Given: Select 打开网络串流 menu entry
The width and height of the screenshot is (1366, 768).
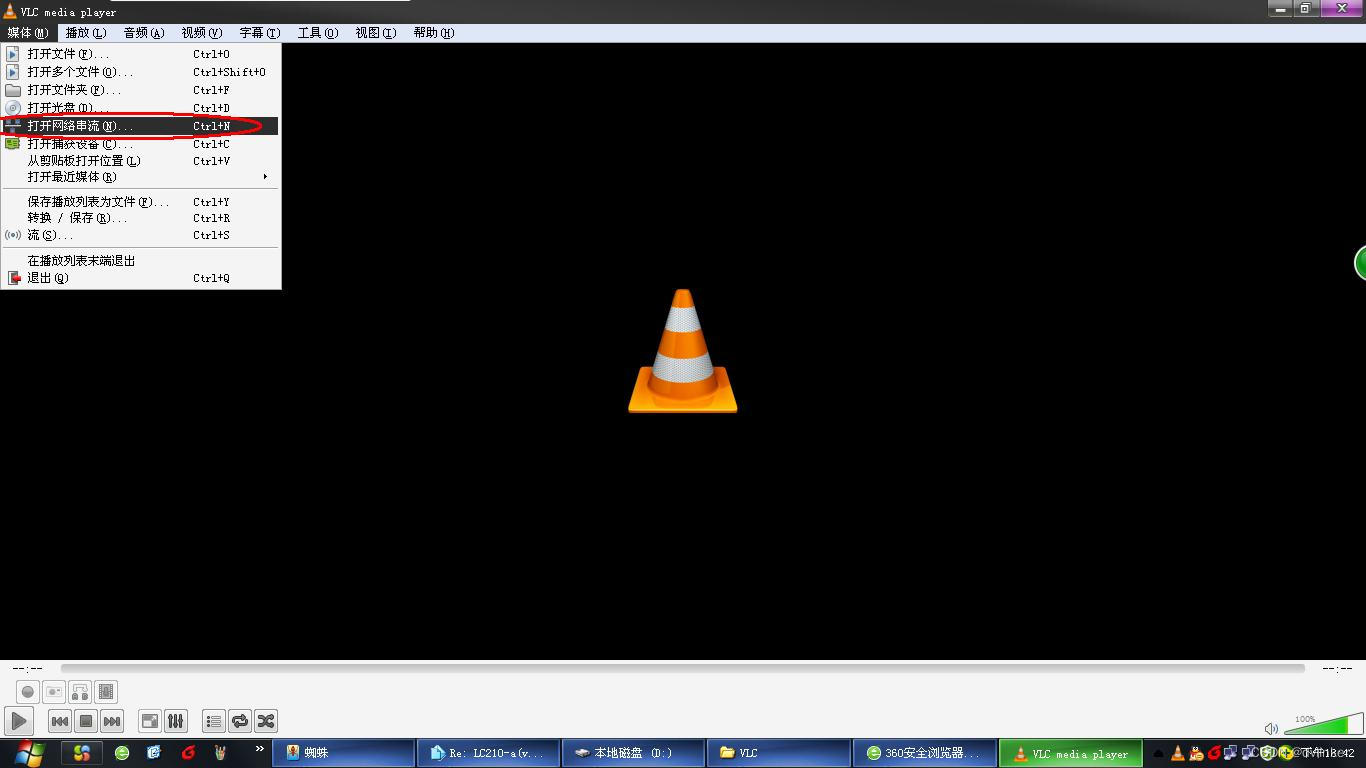Looking at the screenshot, I should 80,126.
